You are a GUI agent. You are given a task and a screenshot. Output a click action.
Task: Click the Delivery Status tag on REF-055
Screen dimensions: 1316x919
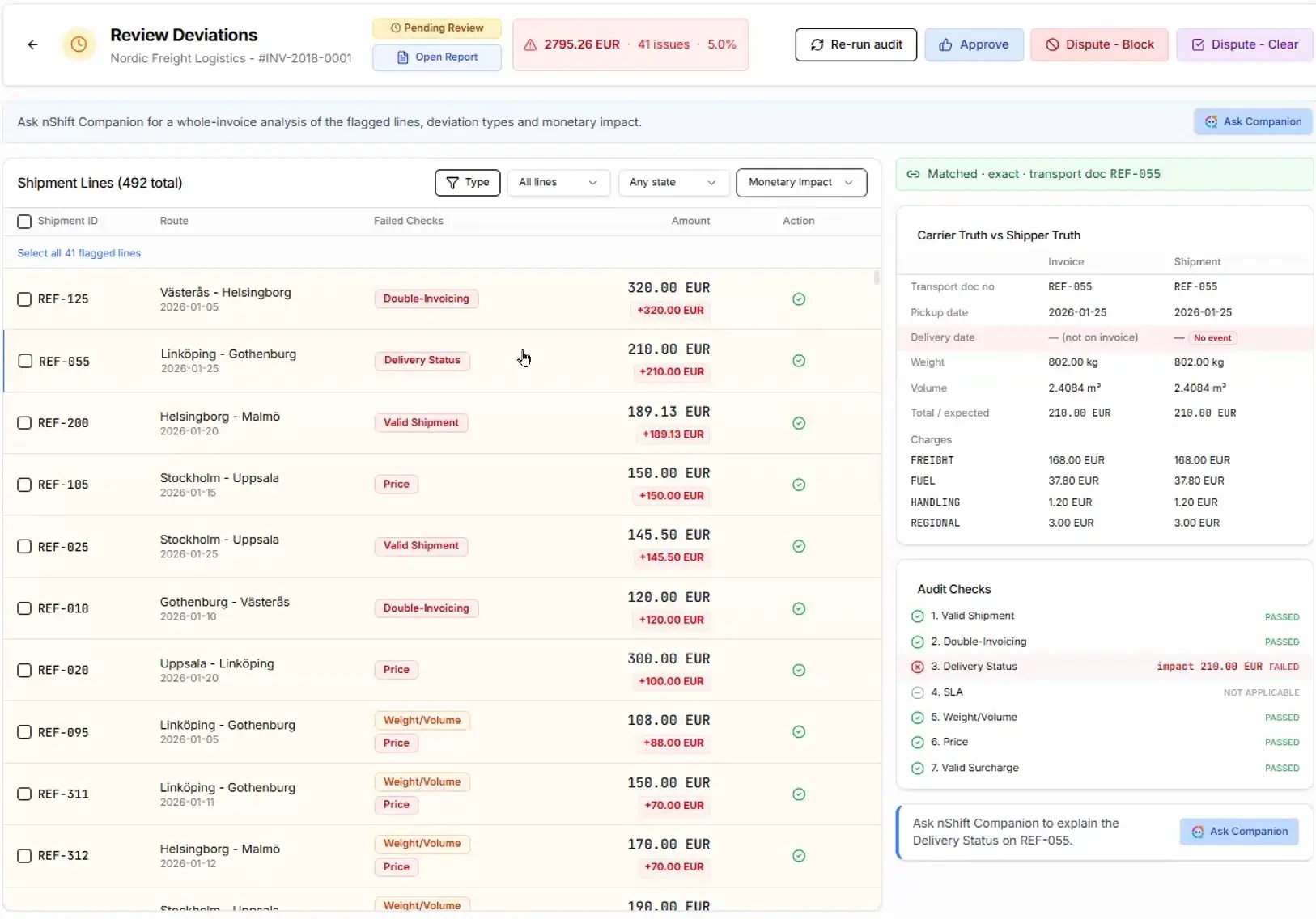pos(422,361)
